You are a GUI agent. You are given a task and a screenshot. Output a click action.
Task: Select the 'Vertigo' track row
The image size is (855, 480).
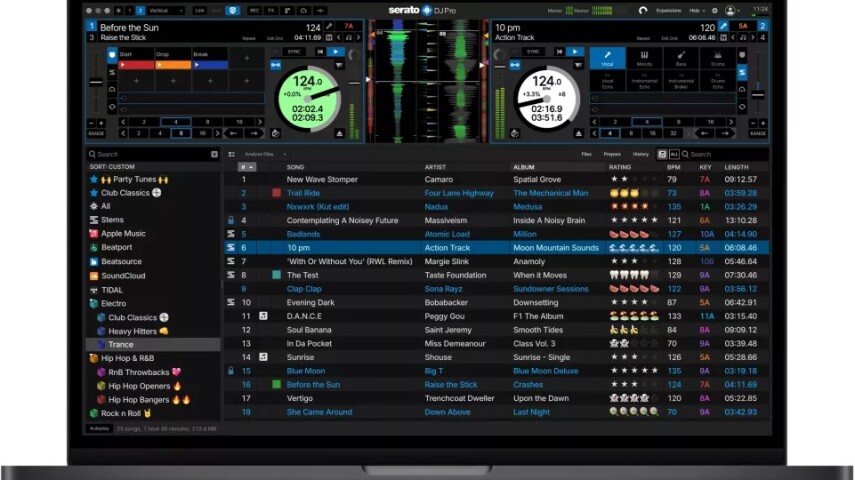tap(496, 398)
